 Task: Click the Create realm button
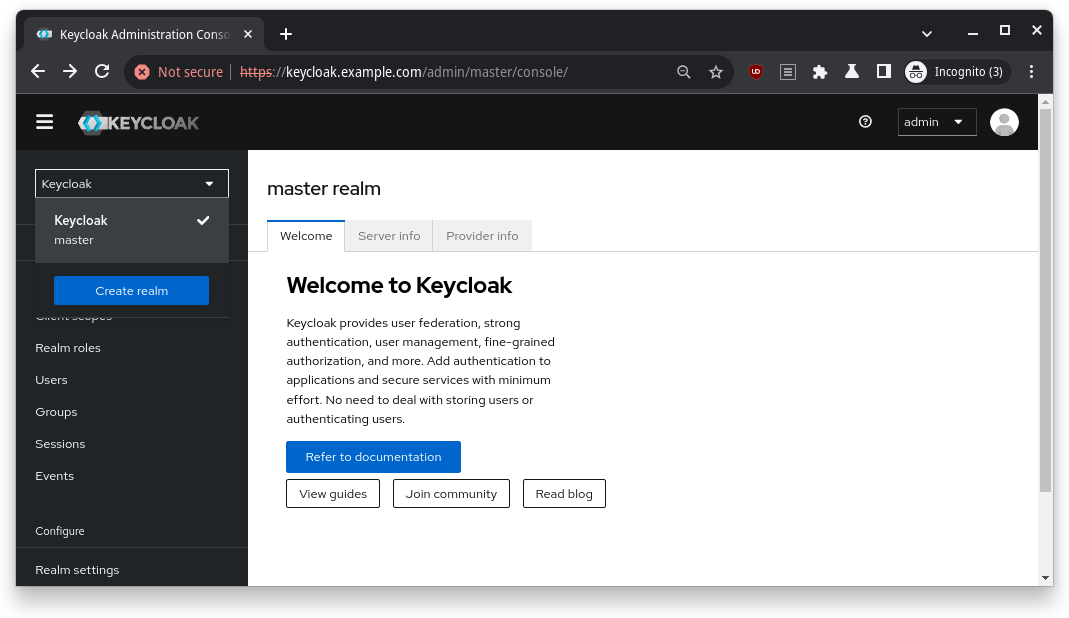[x=132, y=291]
